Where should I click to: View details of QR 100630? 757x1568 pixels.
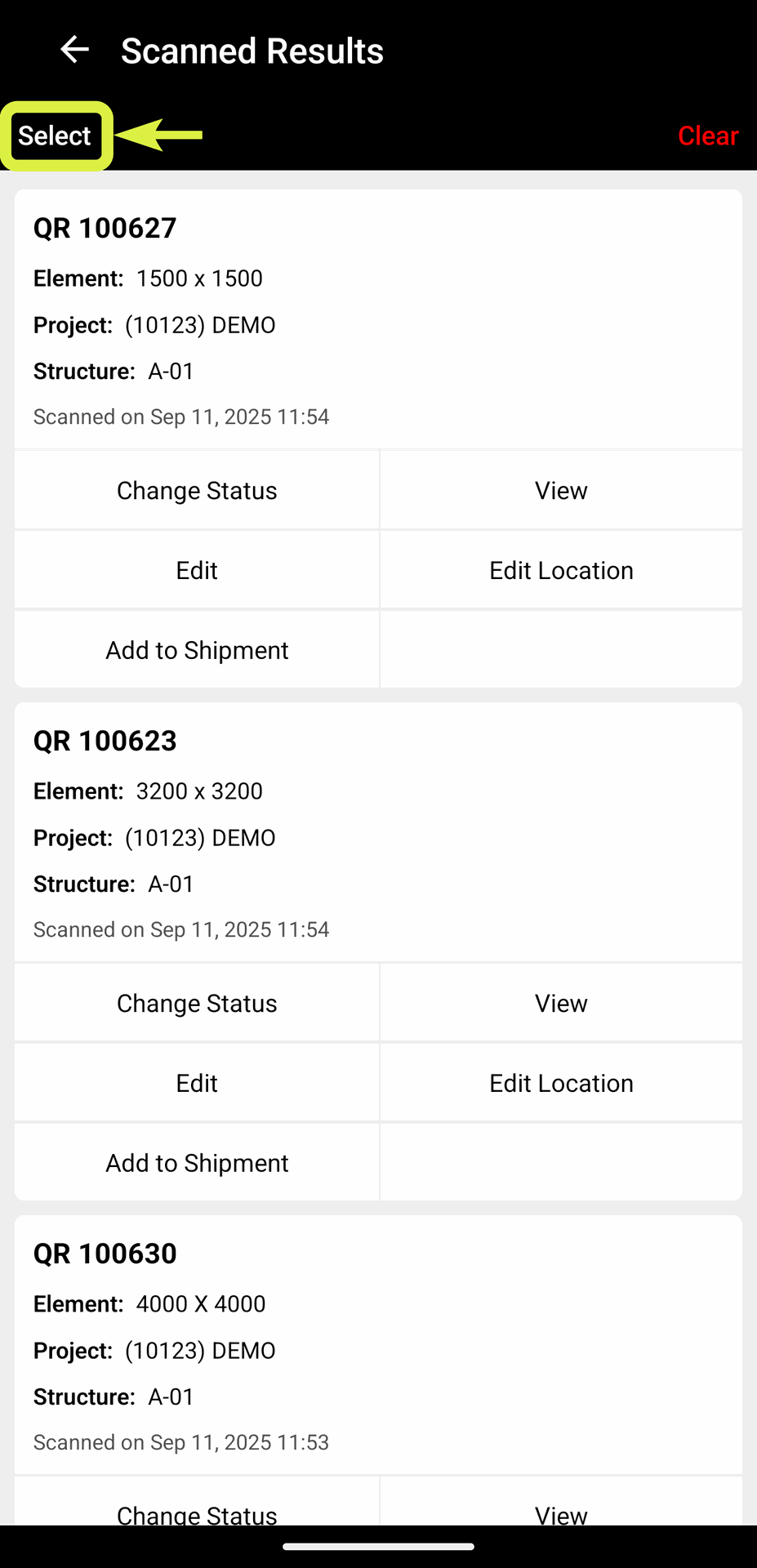(561, 1512)
